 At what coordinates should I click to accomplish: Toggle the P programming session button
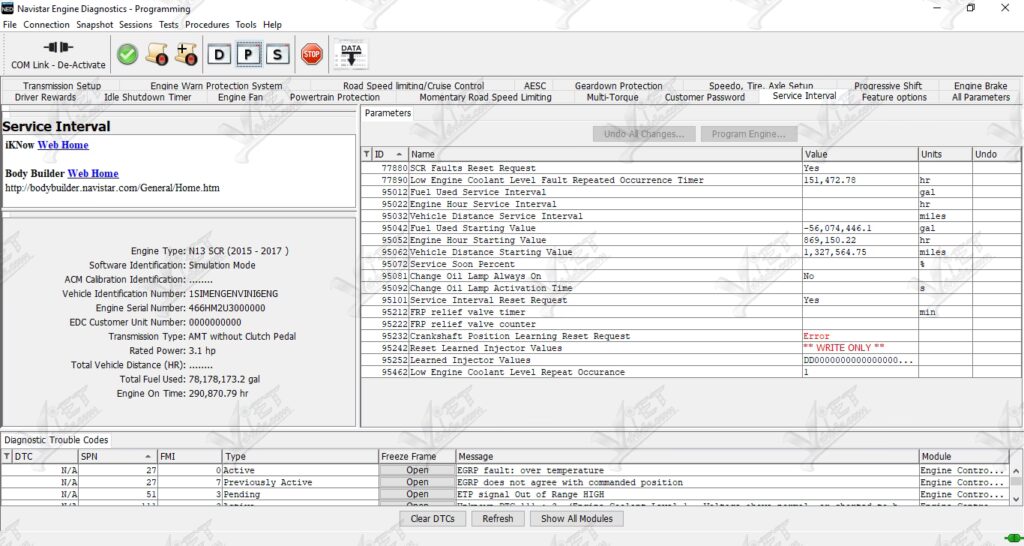[248, 55]
